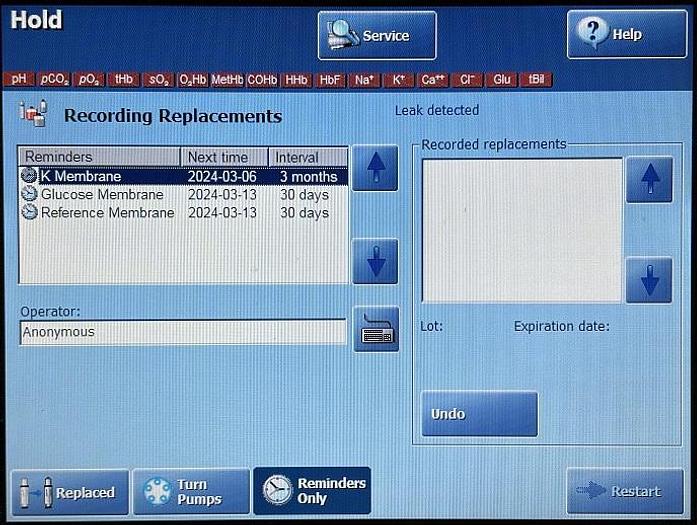Select the Ca++ parameter indicator
Screen dimensions: 697x525
pyautogui.click(x=433, y=80)
